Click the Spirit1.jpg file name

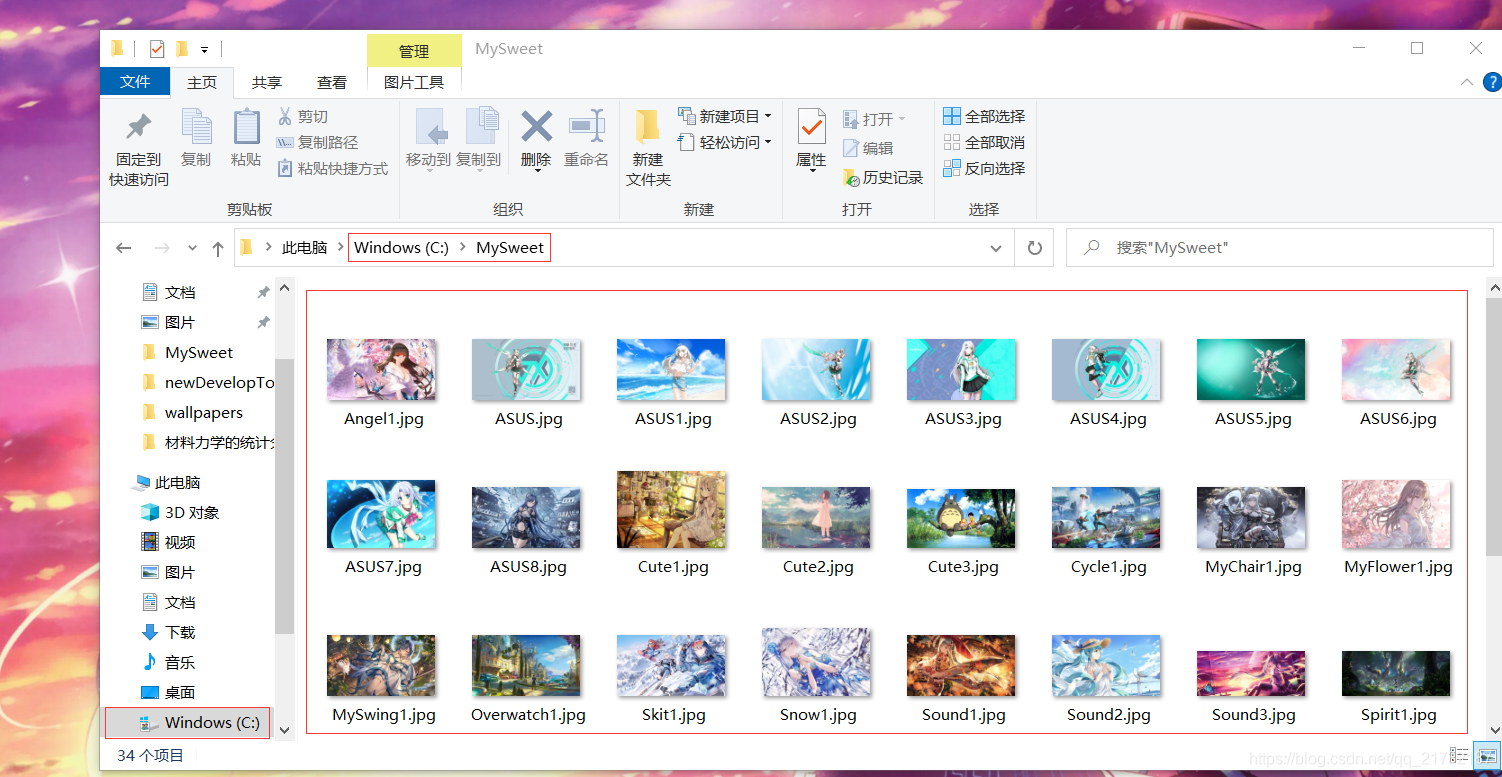point(1398,714)
